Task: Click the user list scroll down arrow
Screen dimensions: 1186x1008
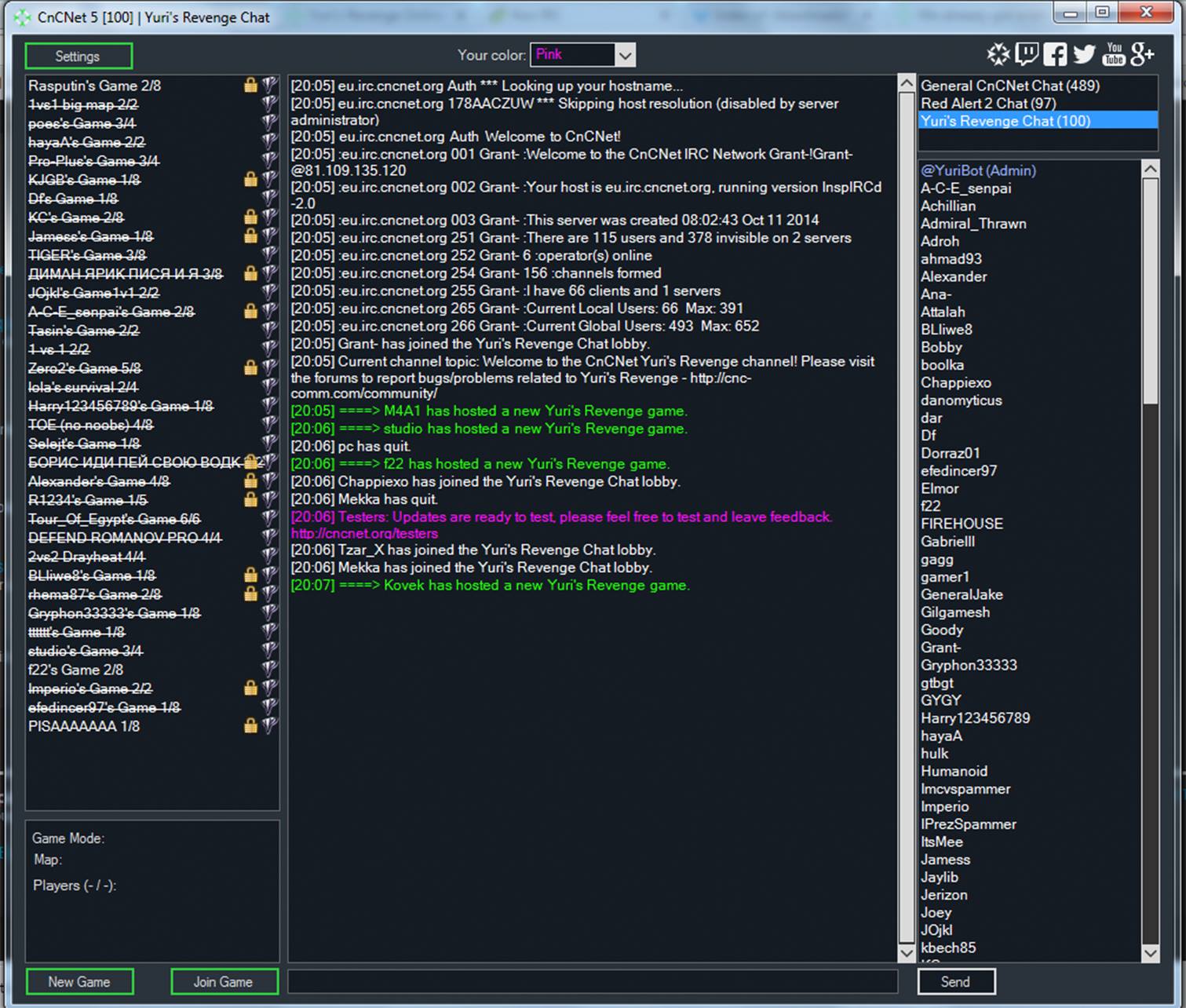Action: (1151, 953)
